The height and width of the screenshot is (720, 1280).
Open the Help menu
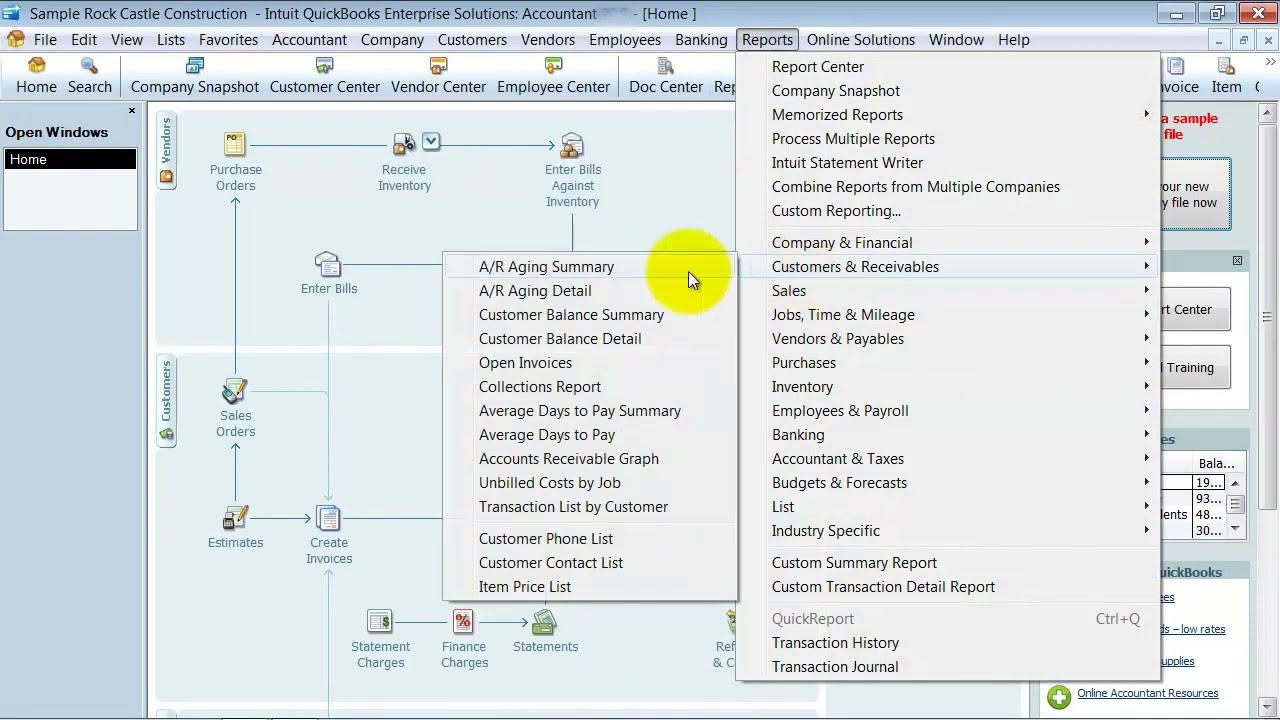tap(1013, 40)
